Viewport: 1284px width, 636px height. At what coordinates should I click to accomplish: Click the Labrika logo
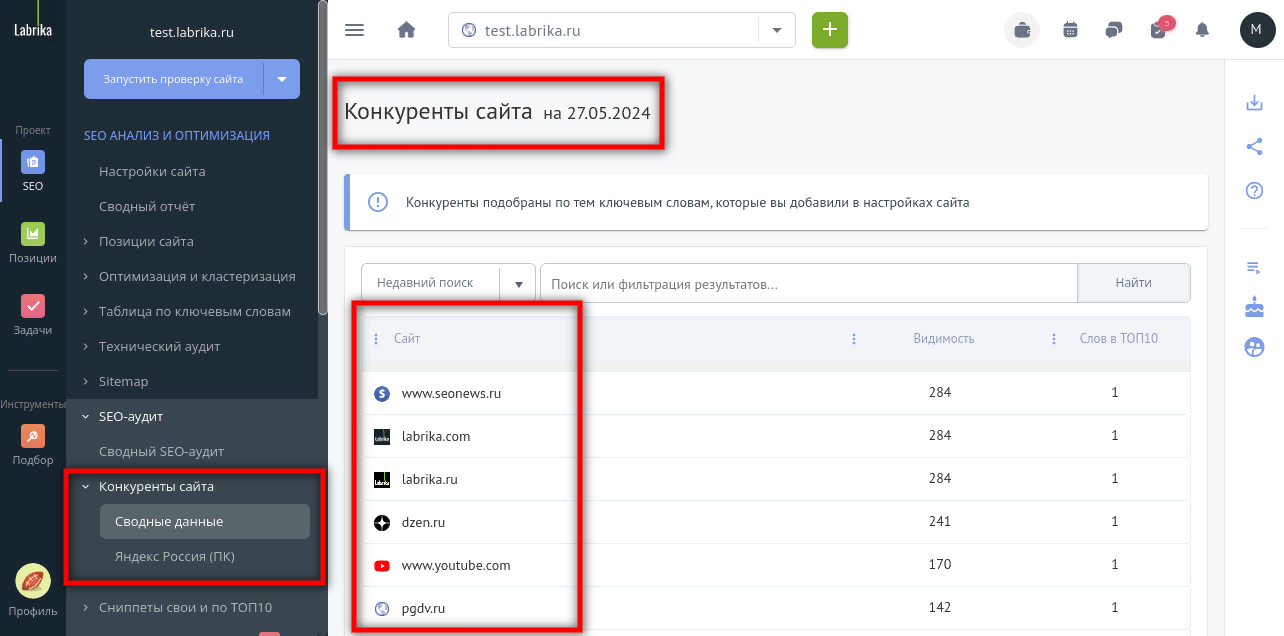tap(32, 23)
